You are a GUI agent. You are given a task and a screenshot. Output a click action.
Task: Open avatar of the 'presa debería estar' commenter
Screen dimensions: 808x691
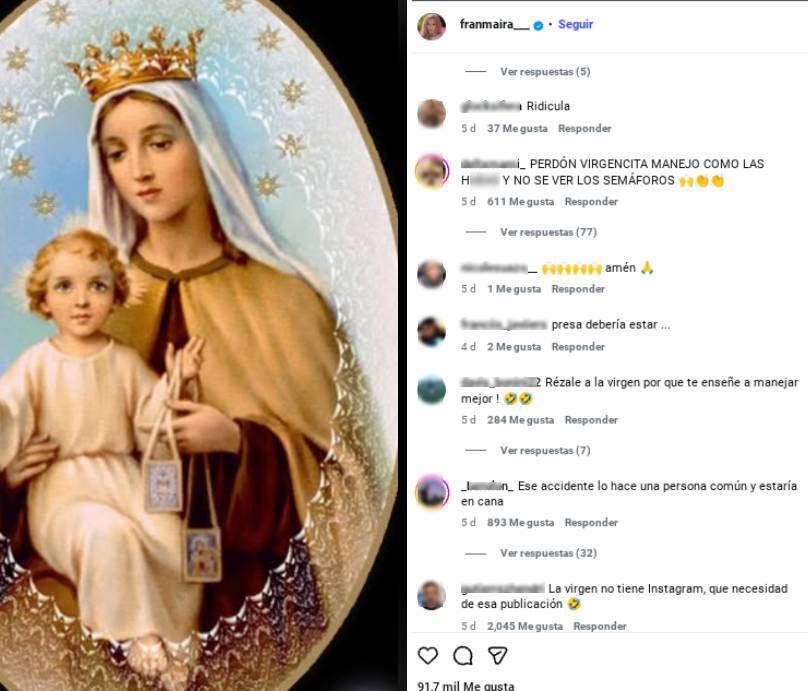coord(432,331)
